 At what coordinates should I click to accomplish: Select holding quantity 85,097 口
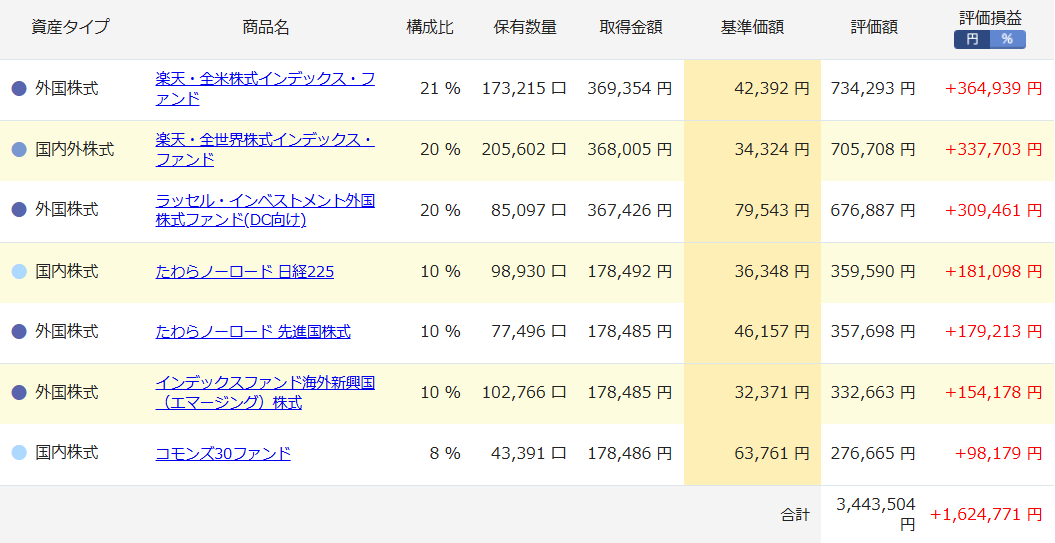coord(529,210)
